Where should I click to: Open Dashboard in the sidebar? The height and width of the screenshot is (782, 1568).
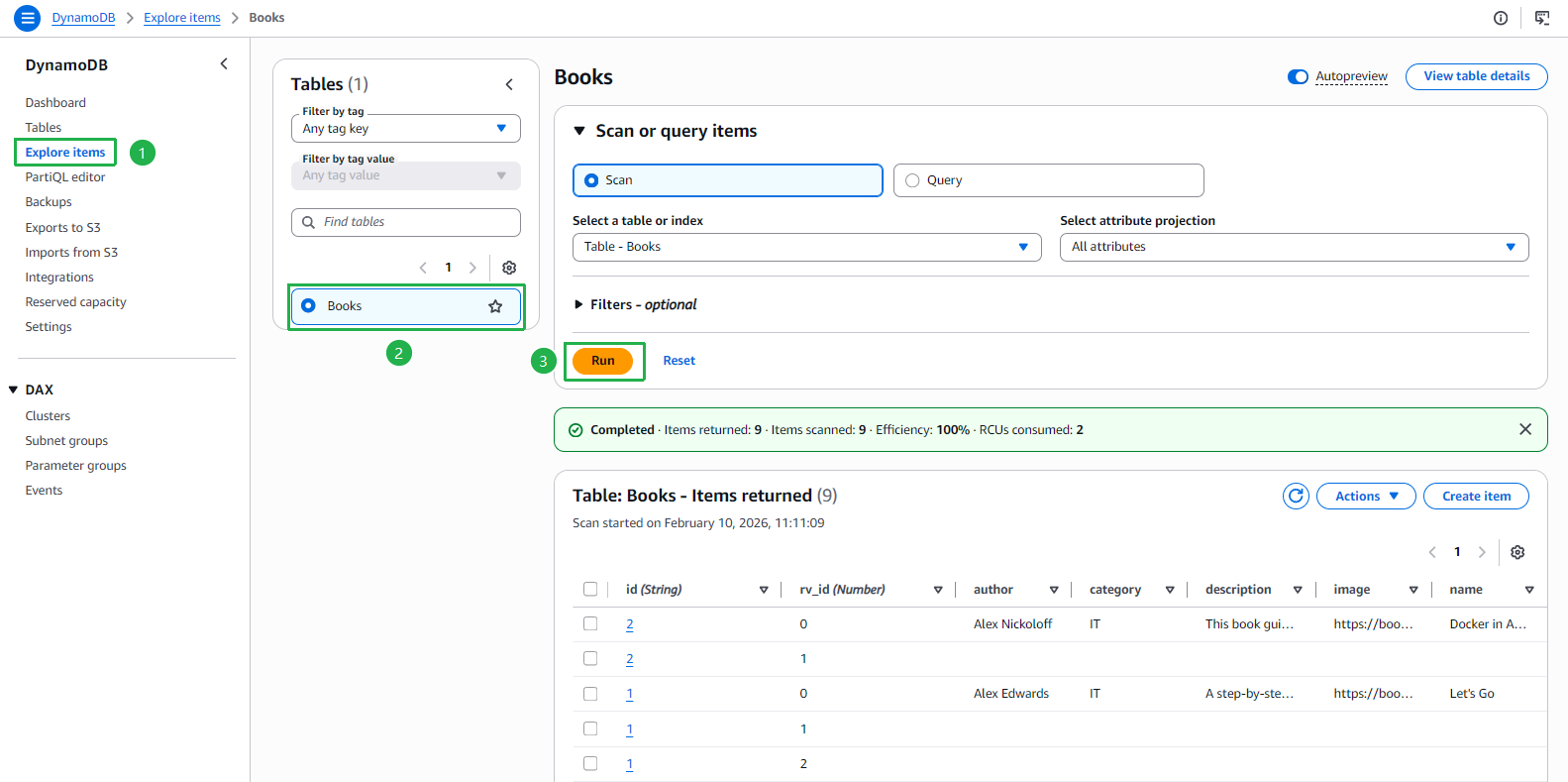click(55, 103)
